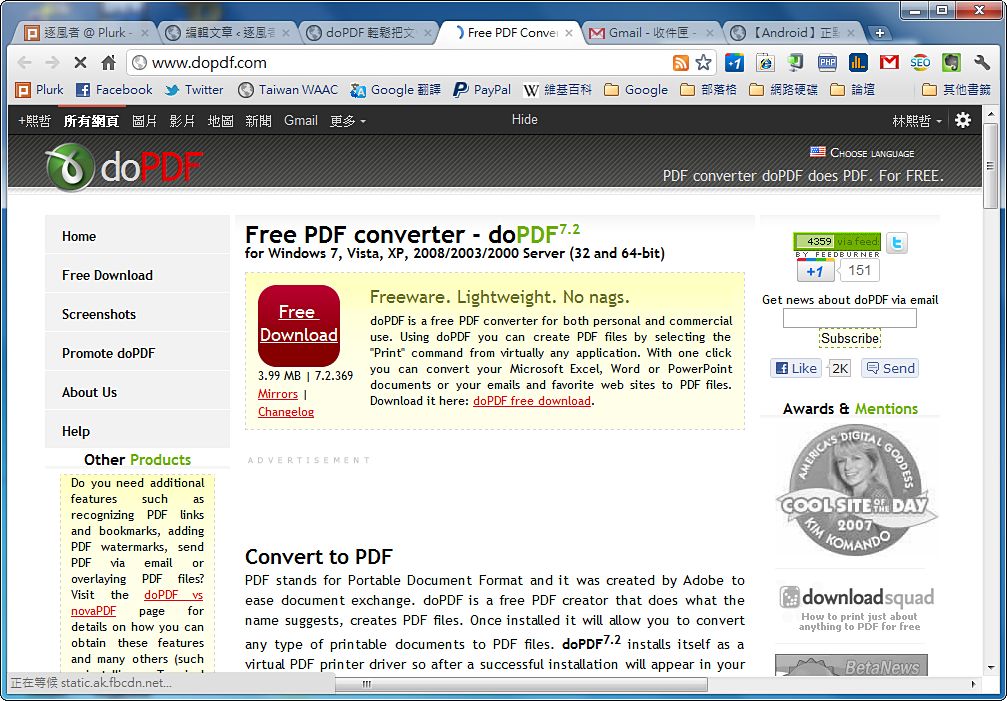This screenshot has width=1007, height=701.
Task: Click the Subscribe button
Action: (x=850, y=338)
